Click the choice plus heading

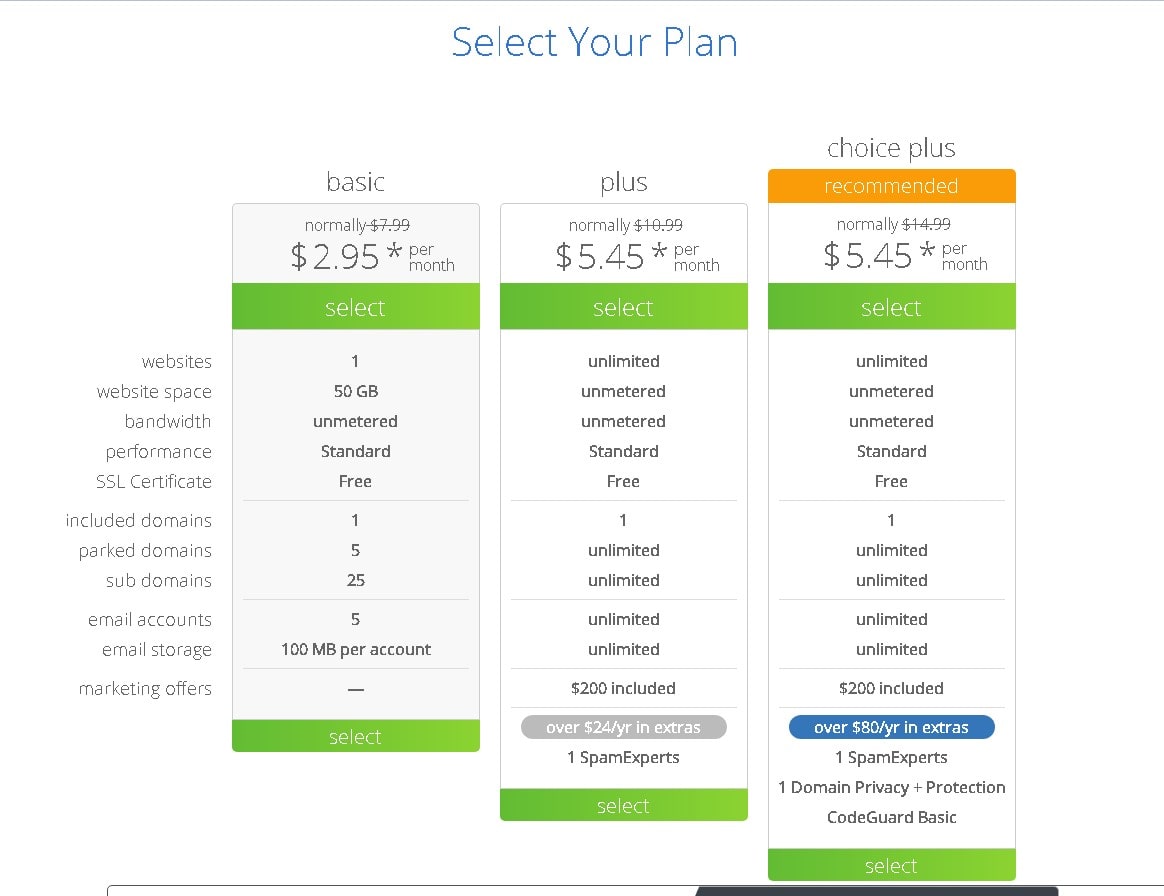[x=891, y=148]
